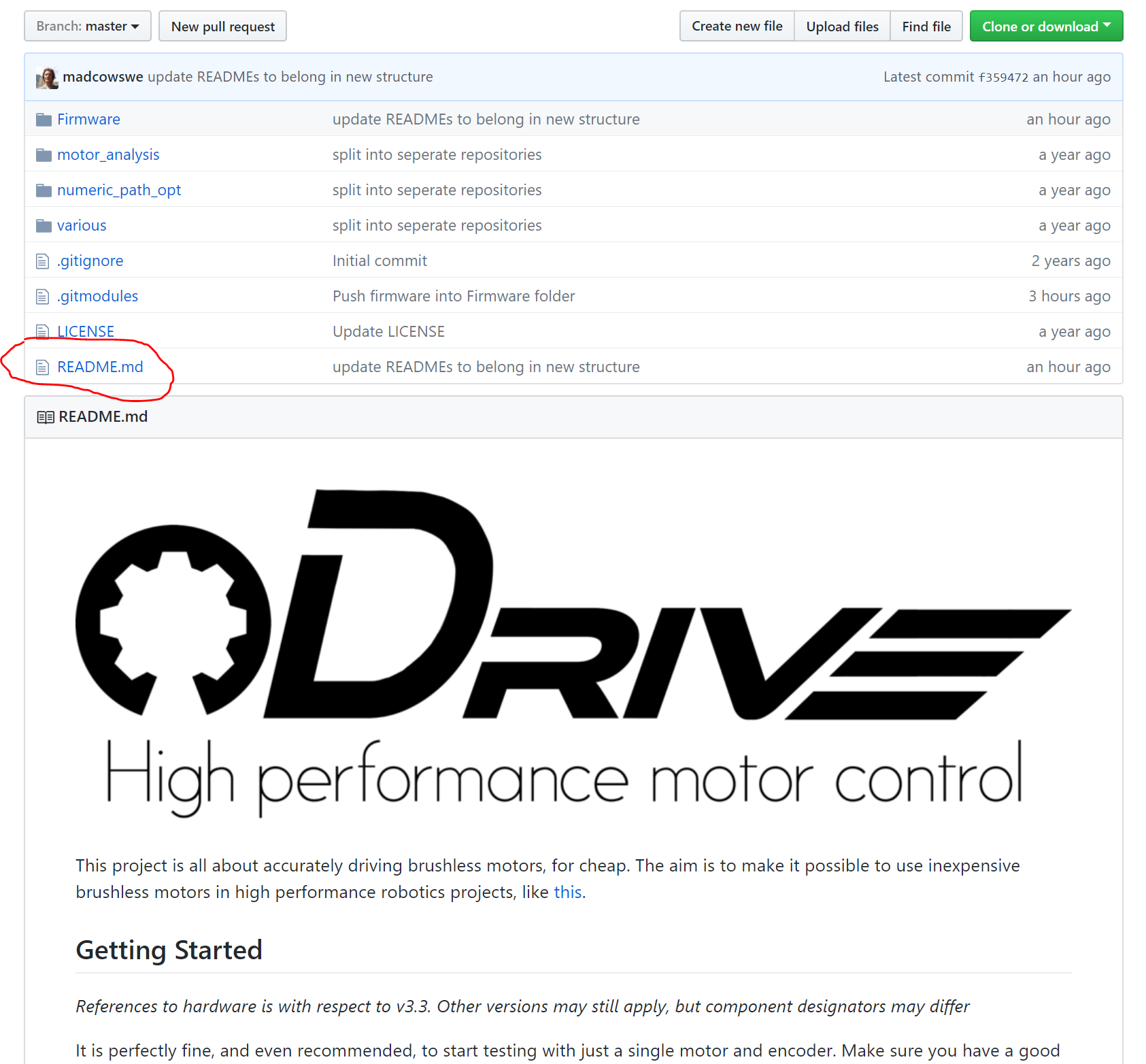Open madcowswe author link
The width and height of the screenshot is (1146, 1064).
coord(103,77)
